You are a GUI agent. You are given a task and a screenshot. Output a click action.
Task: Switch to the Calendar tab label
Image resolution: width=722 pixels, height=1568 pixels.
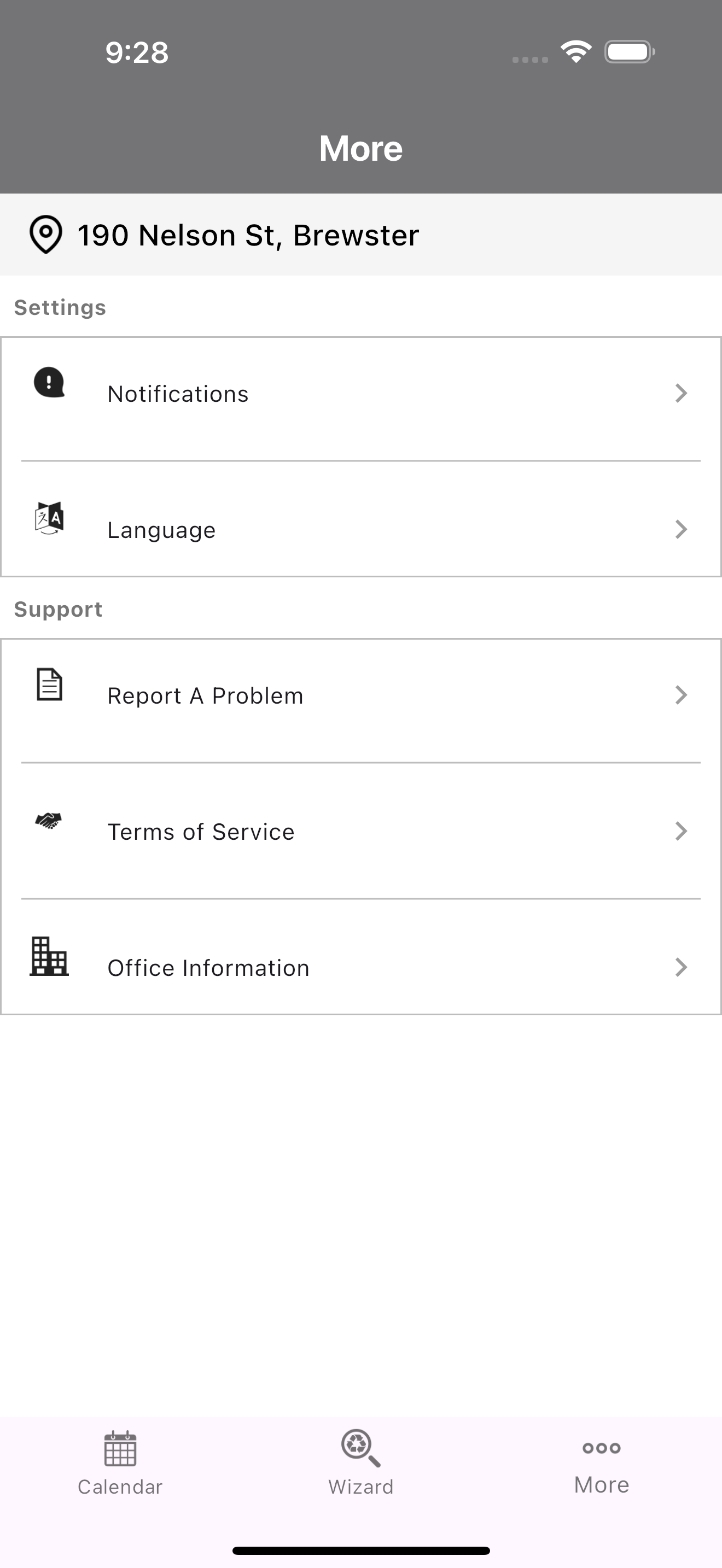click(x=120, y=1487)
